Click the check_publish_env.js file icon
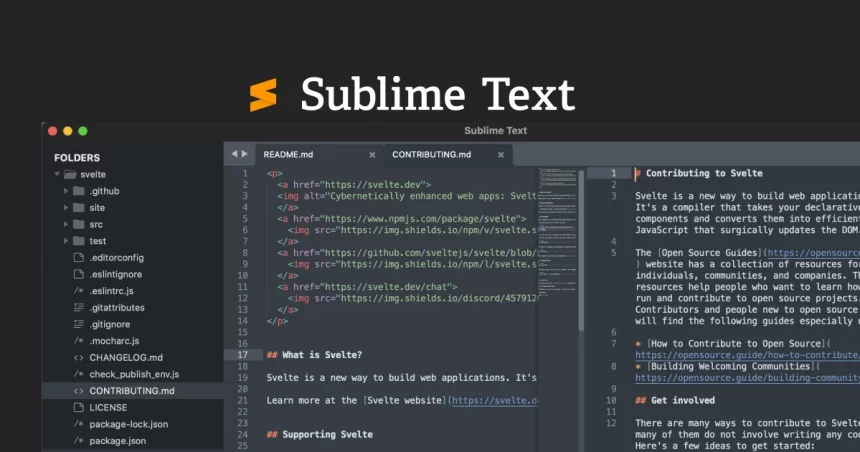The height and width of the screenshot is (452, 860). click(78, 374)
